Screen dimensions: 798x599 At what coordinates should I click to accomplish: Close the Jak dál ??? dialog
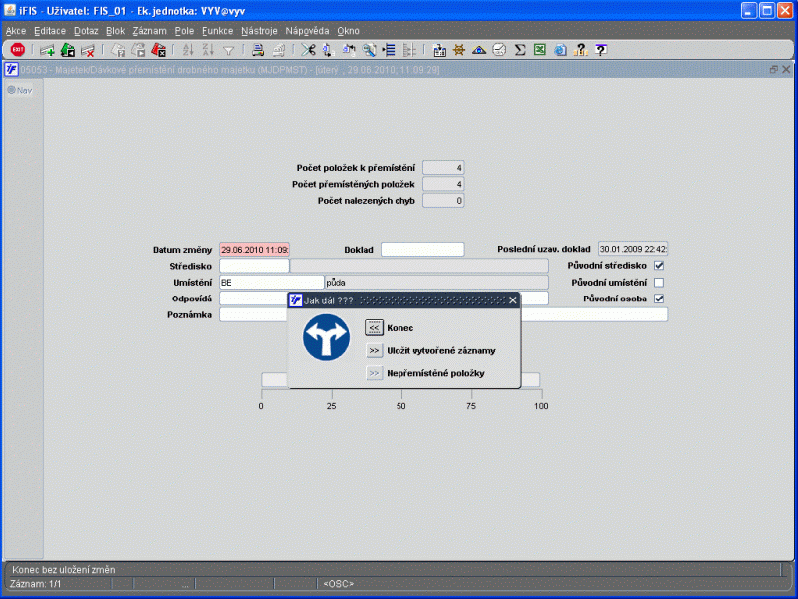512,300
